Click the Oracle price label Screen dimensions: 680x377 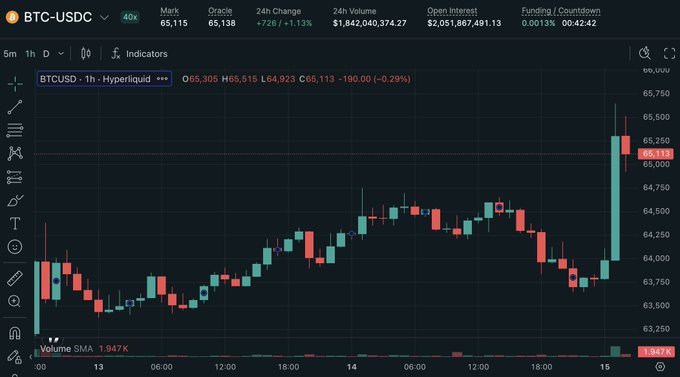[x=220, y=11]
